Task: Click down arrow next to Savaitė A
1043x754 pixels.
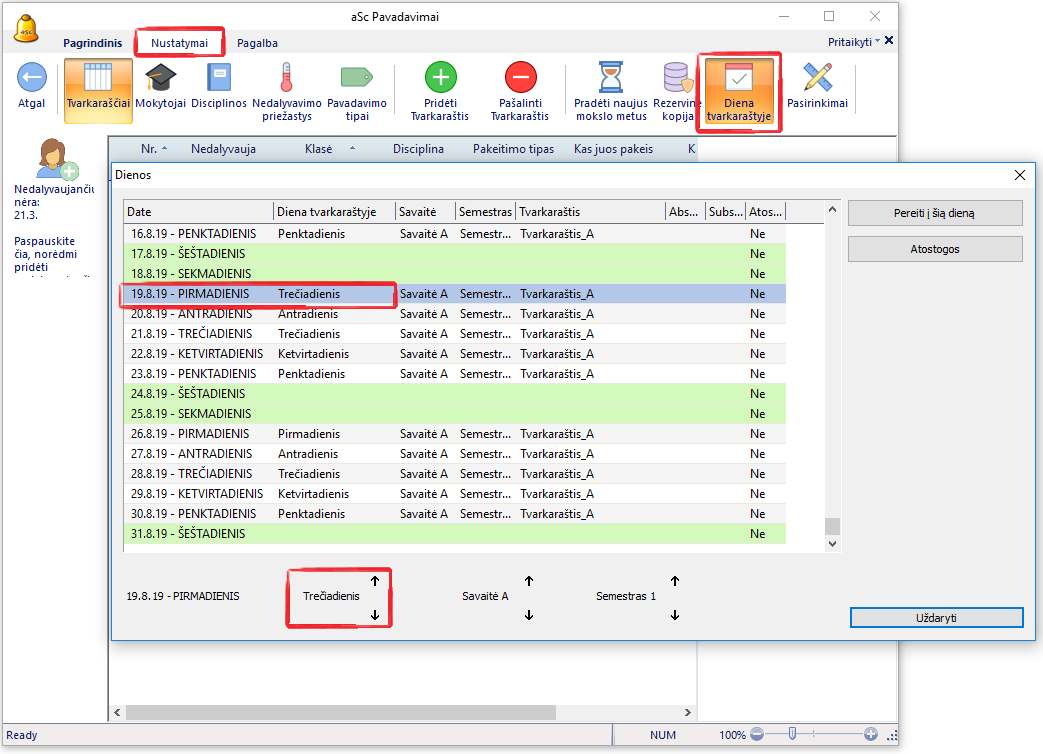Action: click(529, 615)
